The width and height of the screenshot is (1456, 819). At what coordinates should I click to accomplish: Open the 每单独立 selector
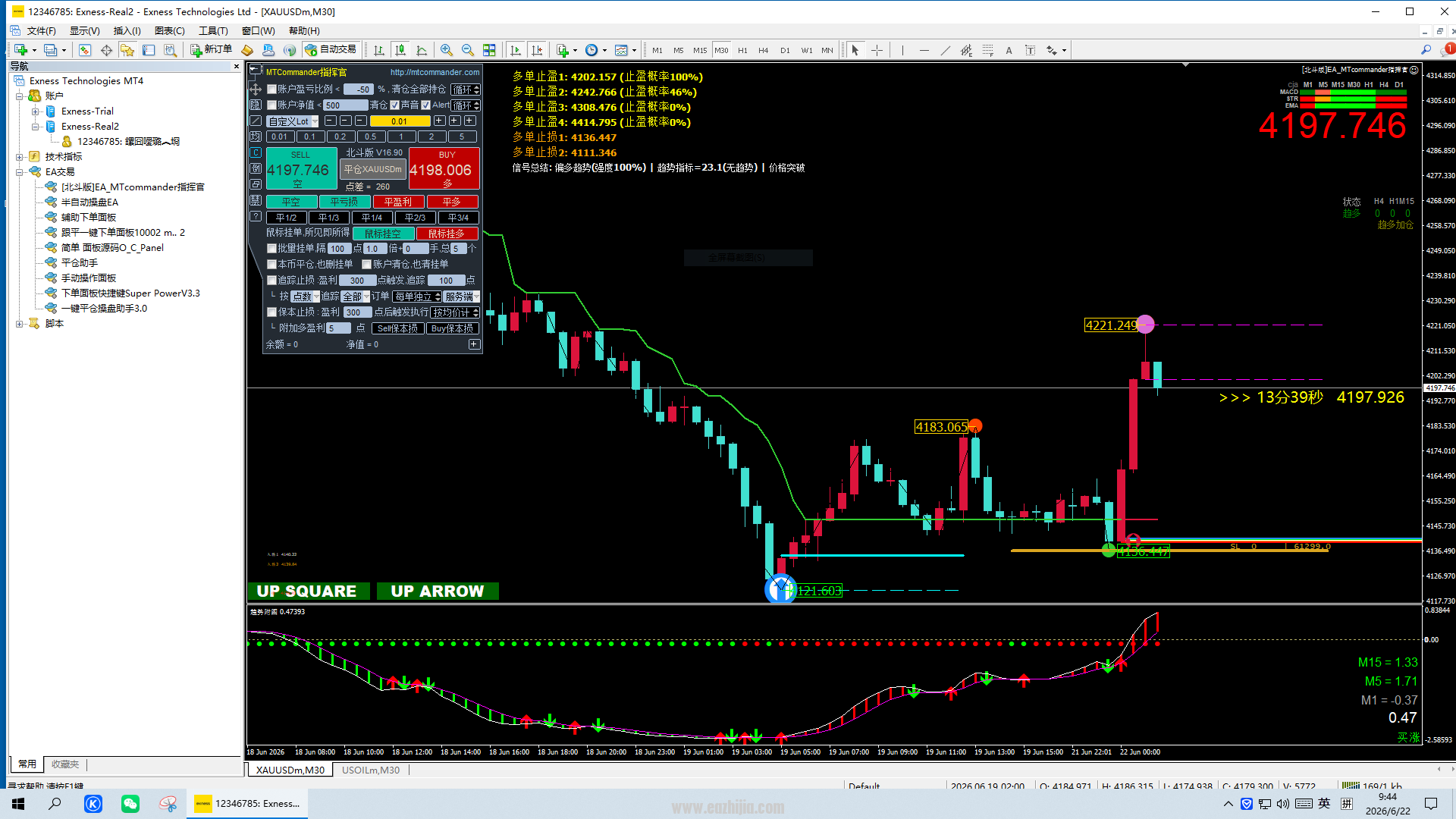[416, 297]
